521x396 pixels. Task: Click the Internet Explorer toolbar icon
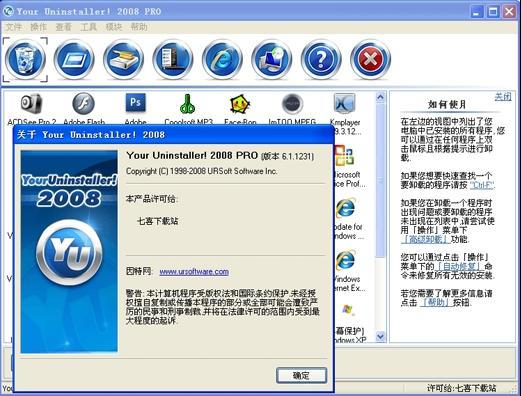click(222, 59)
